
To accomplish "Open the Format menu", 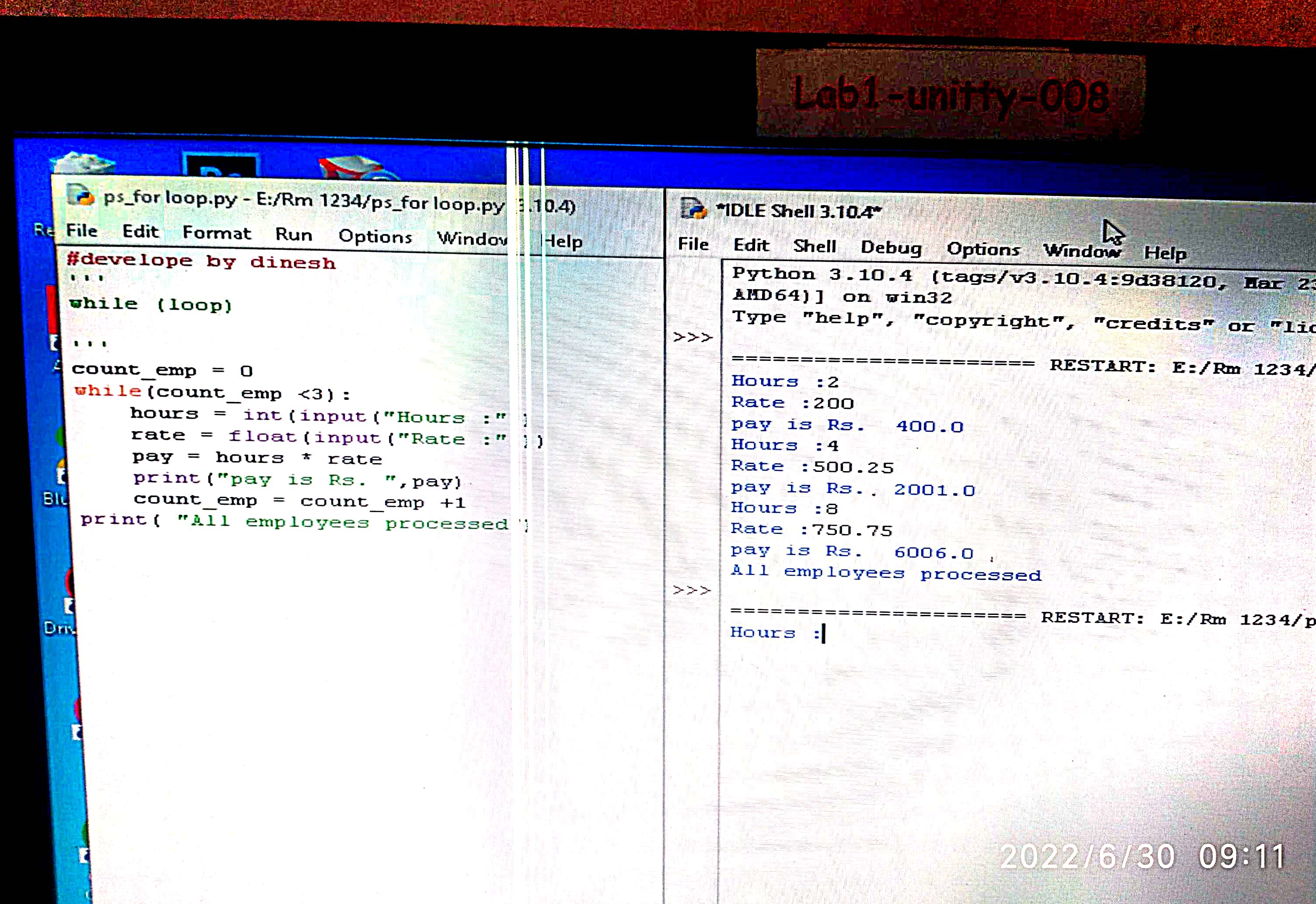I will click(x=216, y=234).
